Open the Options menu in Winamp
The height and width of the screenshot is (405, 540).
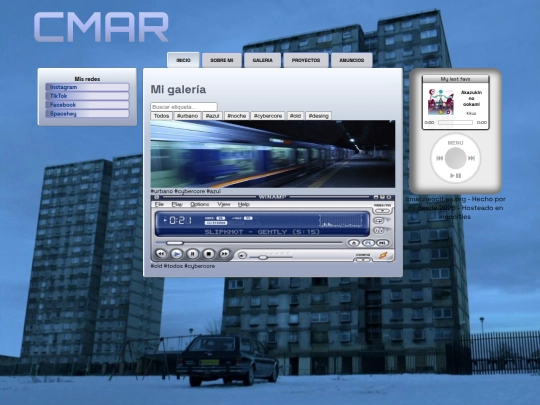coord(200,204)
